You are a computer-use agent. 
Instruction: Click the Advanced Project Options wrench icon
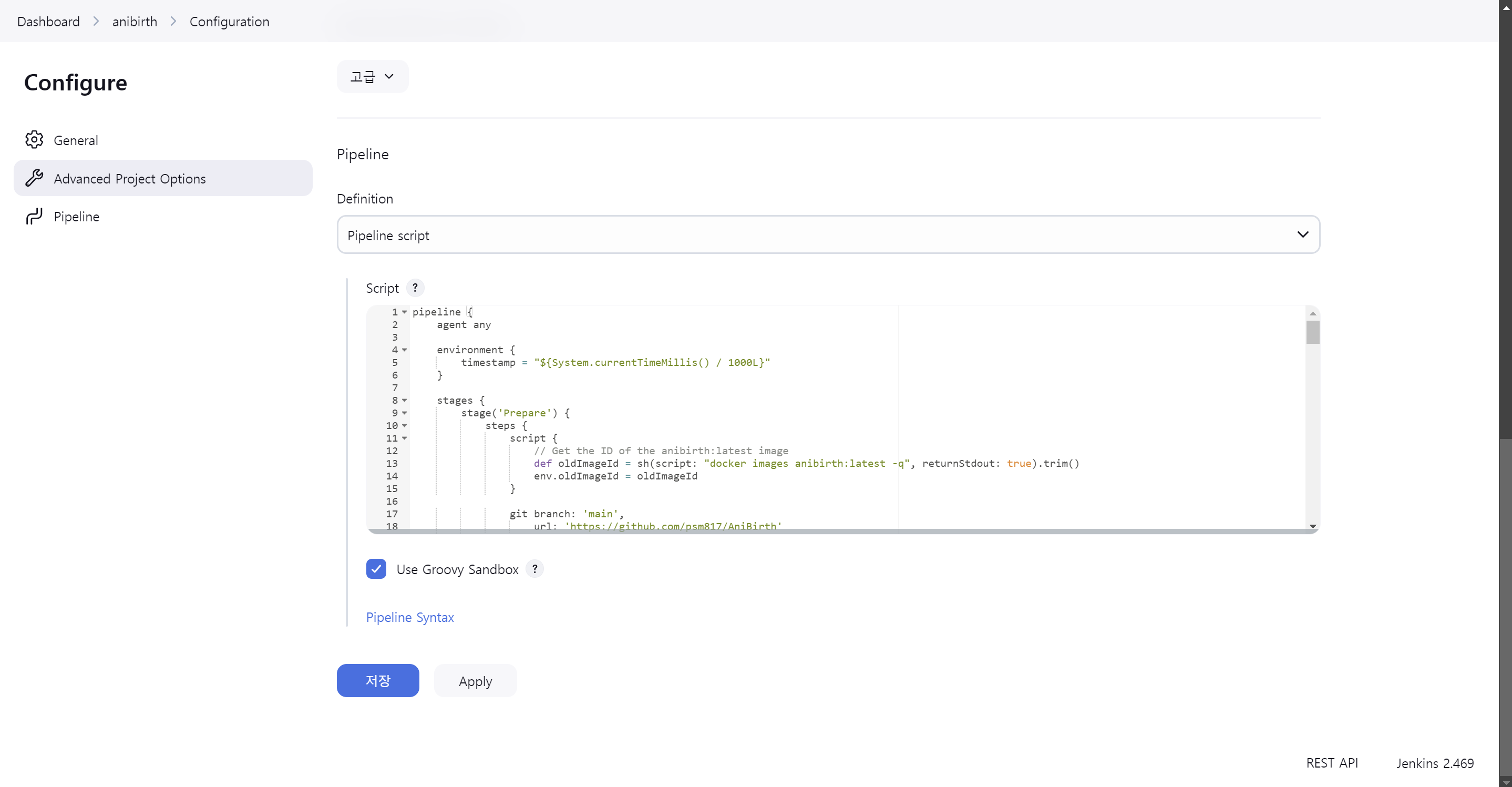(x=34, y=178)
